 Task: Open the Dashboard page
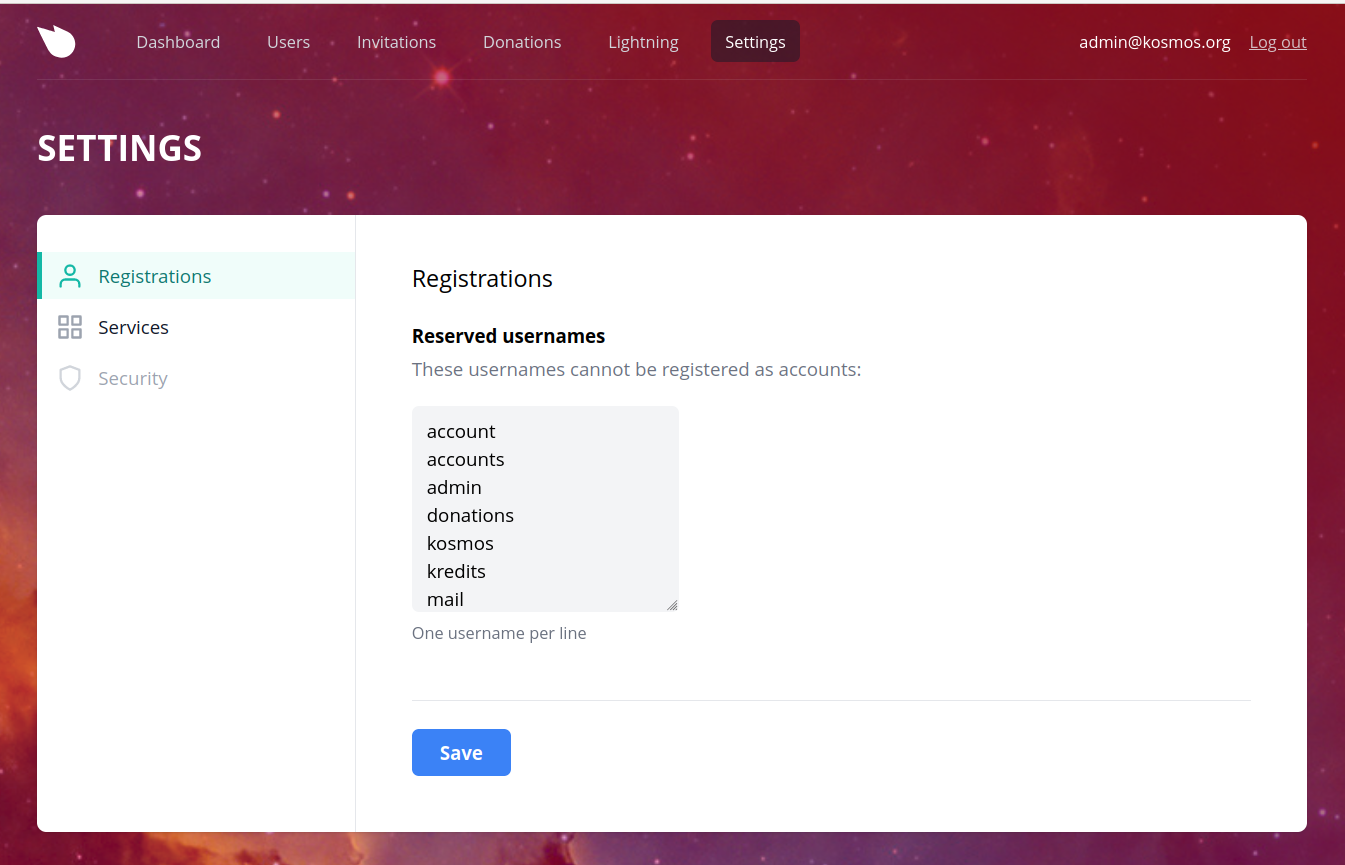tap(178, 42)
